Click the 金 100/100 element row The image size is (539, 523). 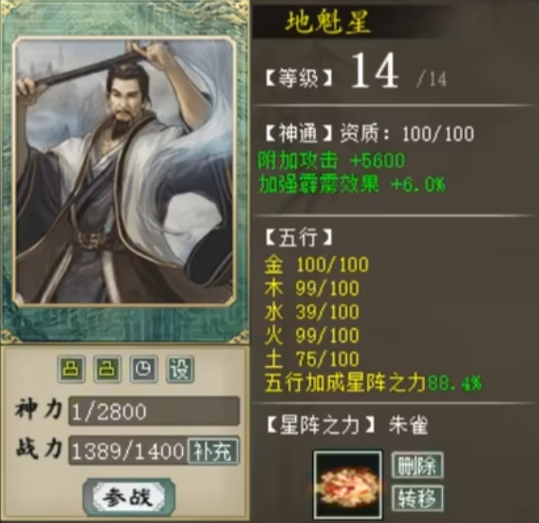click(316, 265)
